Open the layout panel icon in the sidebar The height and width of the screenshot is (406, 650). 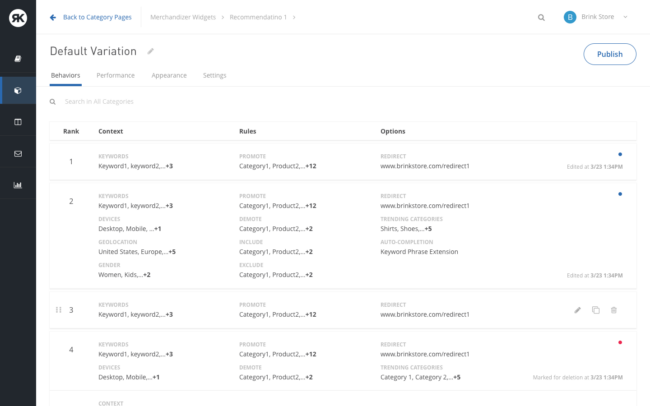(x=17, y=122)
